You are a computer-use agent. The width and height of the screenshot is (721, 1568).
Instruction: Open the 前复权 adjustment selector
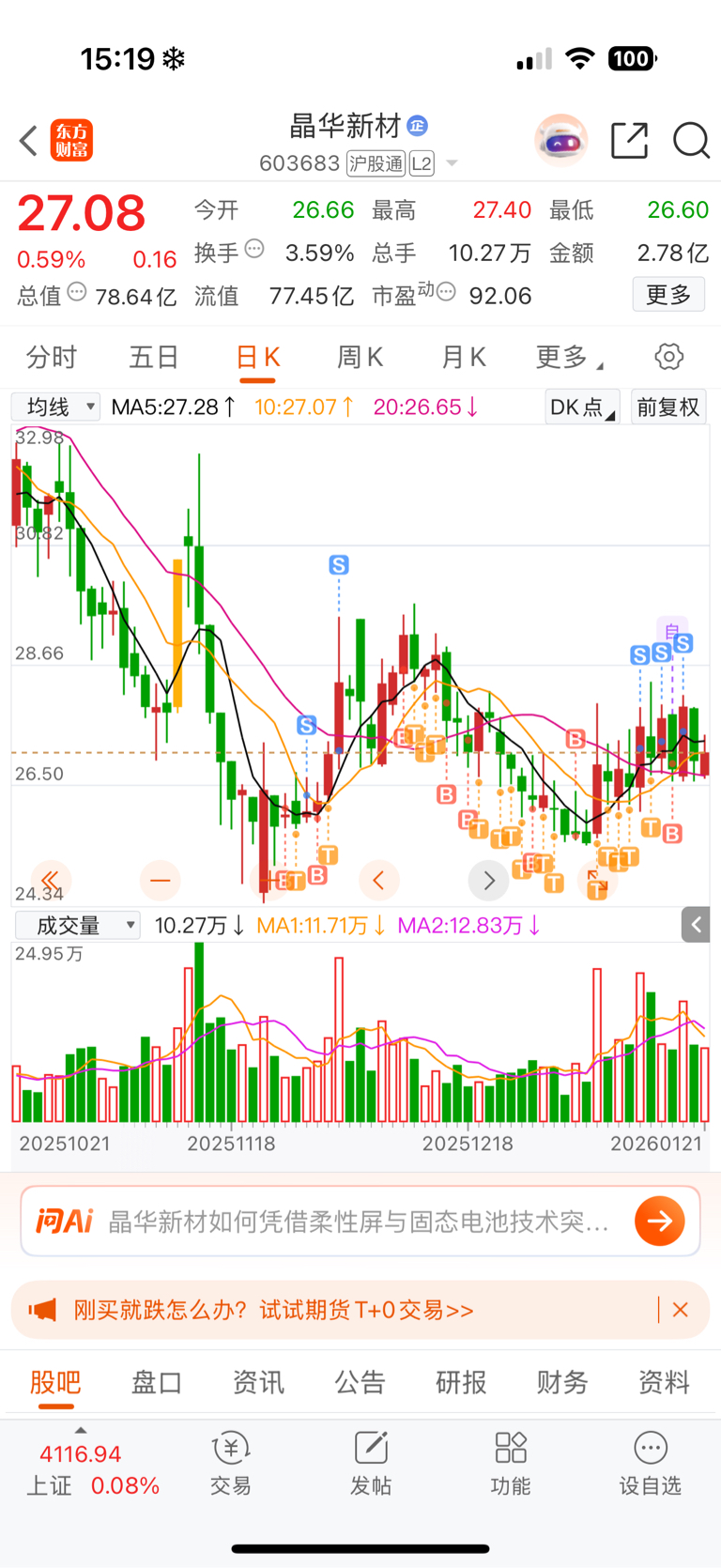tap(668, 407)
